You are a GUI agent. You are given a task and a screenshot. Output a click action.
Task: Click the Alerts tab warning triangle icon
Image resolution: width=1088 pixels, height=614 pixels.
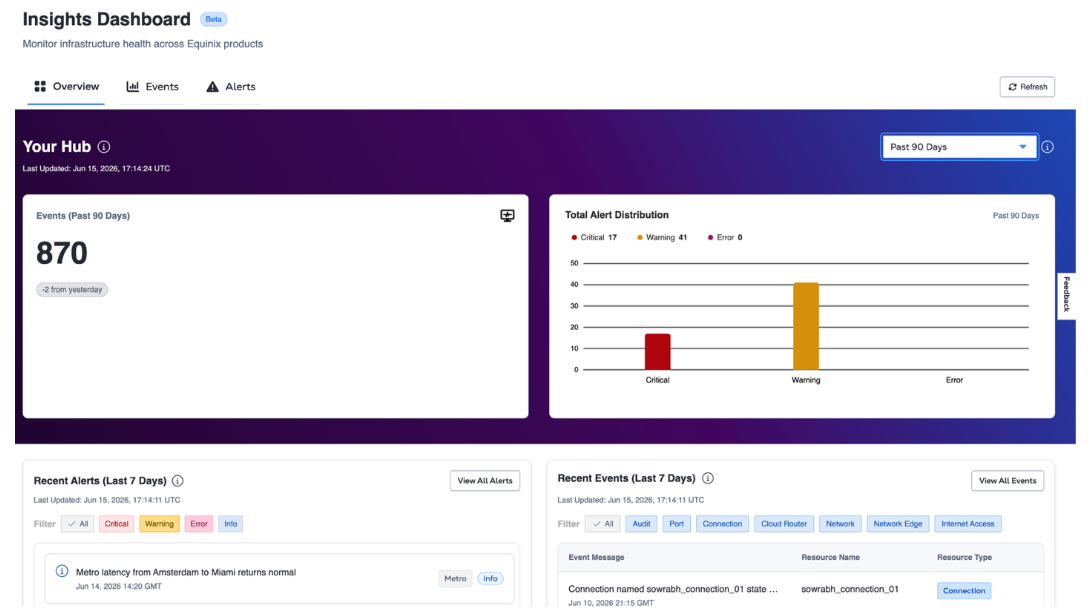212,86
